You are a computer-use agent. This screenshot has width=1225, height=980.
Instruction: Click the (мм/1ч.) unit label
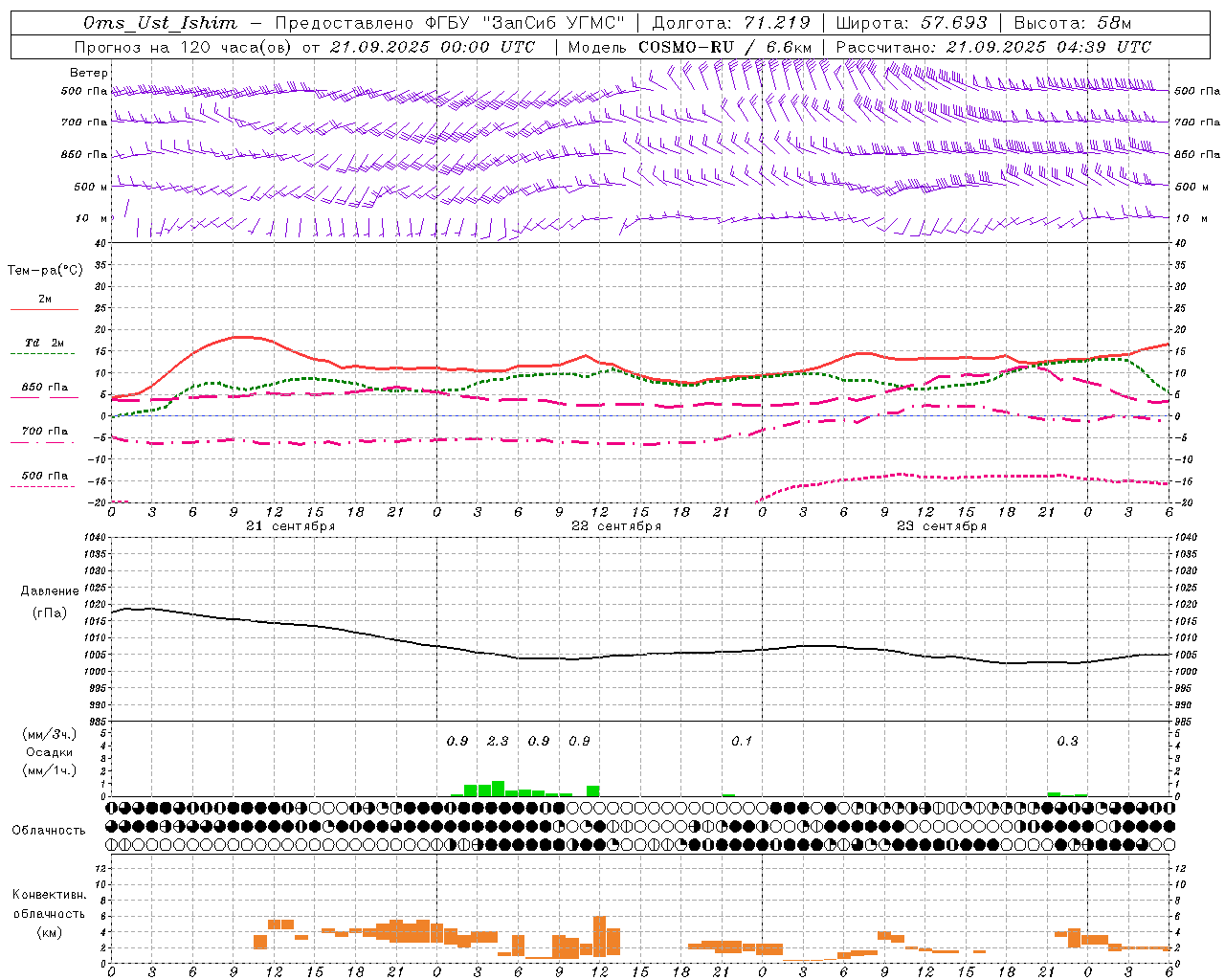pyautogui.click(x=50, y=770)
